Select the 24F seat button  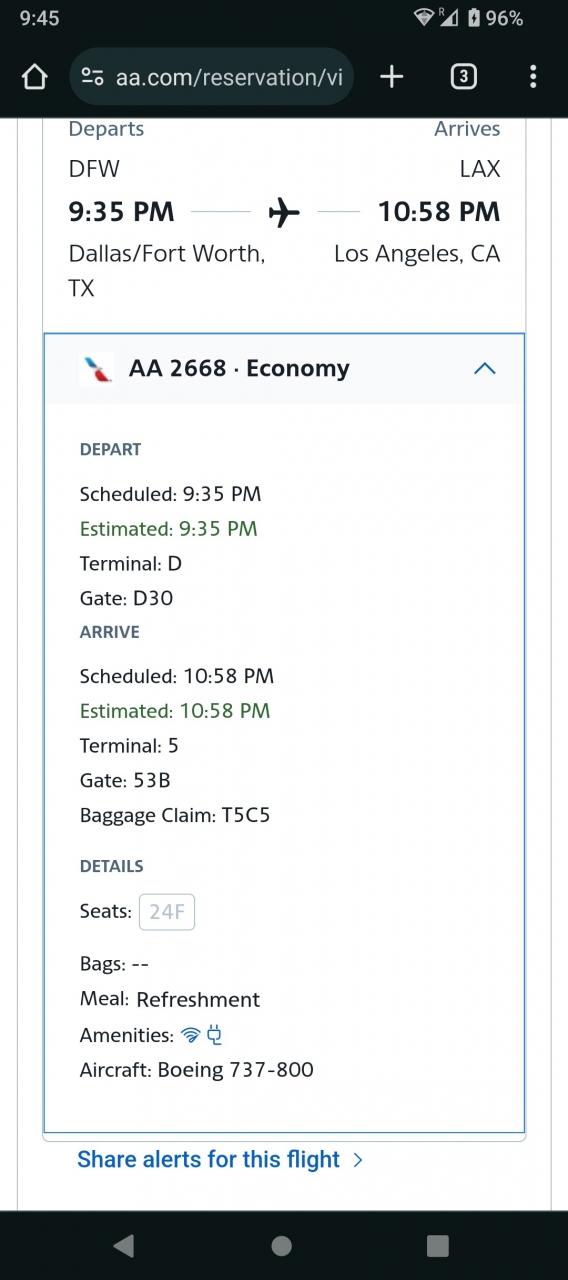(x=167, y=911)
